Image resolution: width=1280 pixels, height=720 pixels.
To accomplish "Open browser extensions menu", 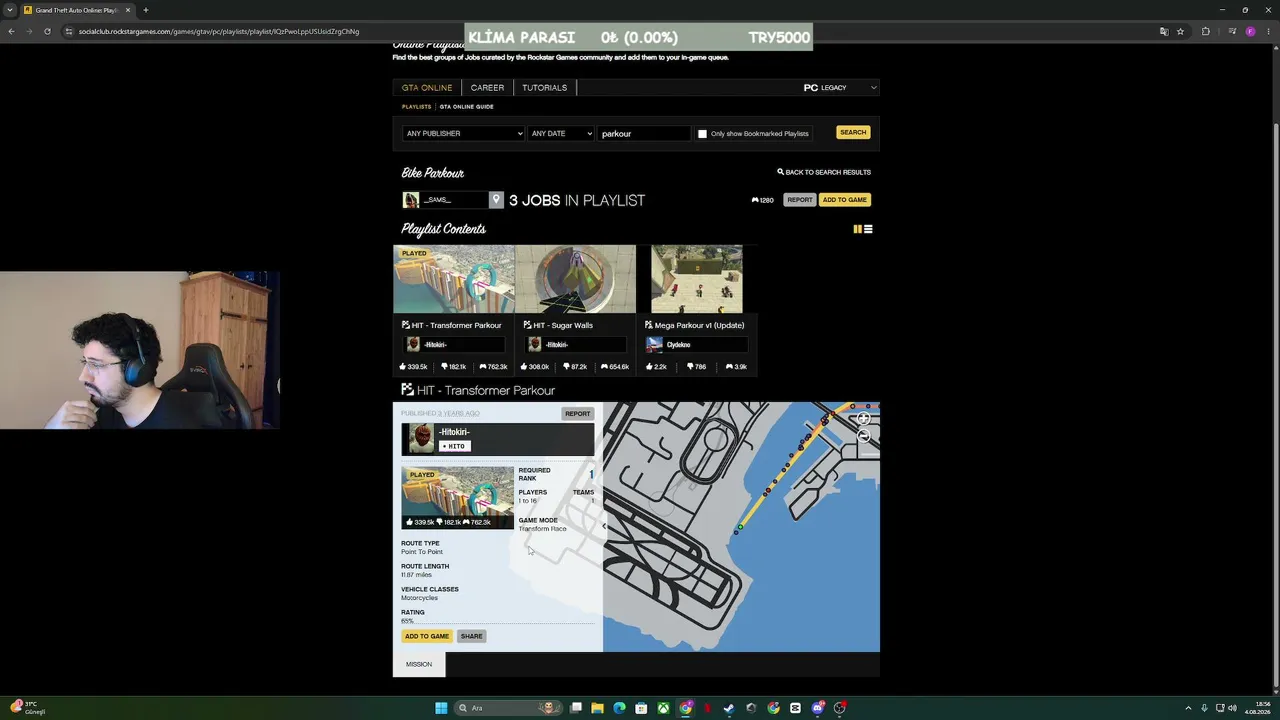I will [1205, 31].
